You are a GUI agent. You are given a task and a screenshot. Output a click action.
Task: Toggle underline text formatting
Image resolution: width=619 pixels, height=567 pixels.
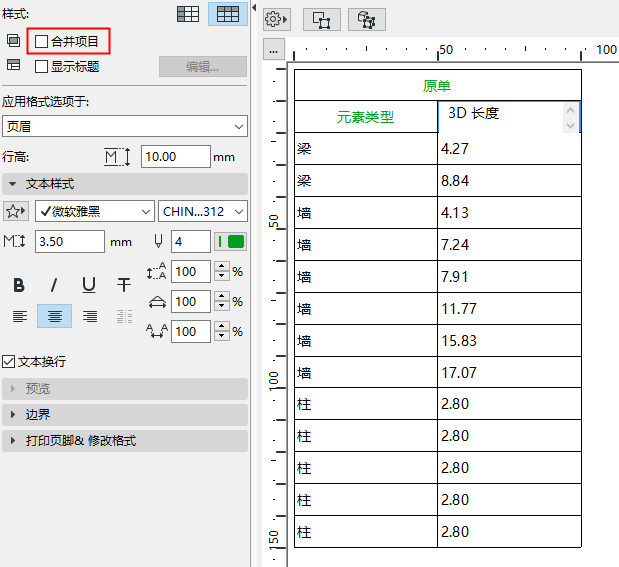[x=89, y=285]
